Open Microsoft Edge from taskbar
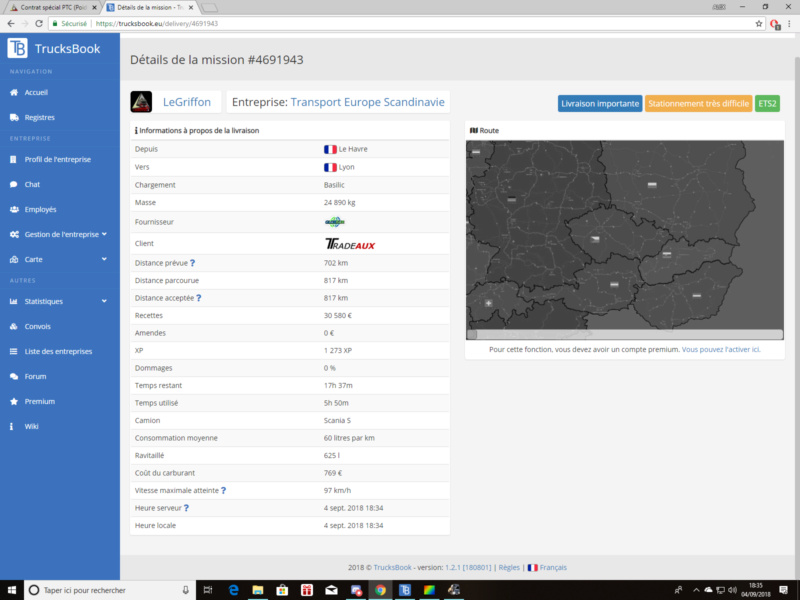The width and height of the screenshot is (800, 600). (x=233, y=590)
